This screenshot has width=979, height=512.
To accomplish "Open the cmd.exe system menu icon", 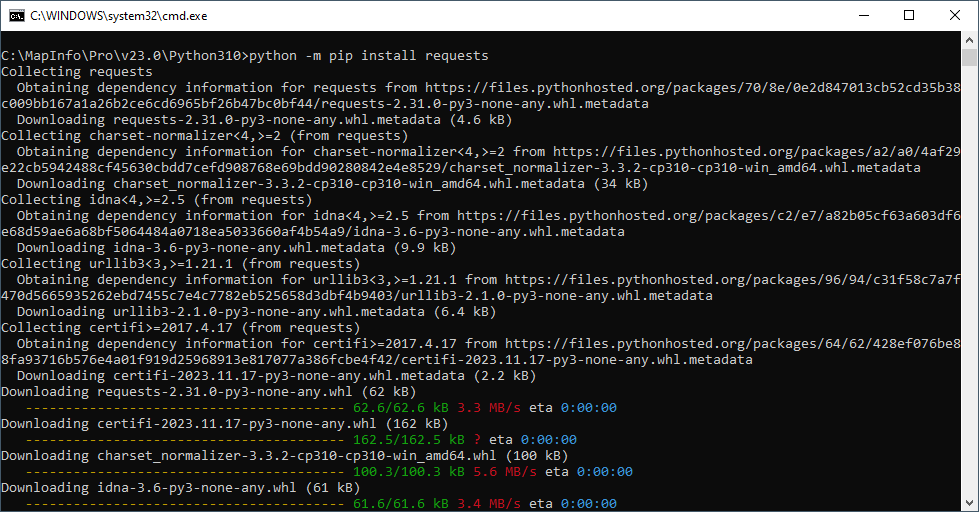I will (x=17, y=16).
